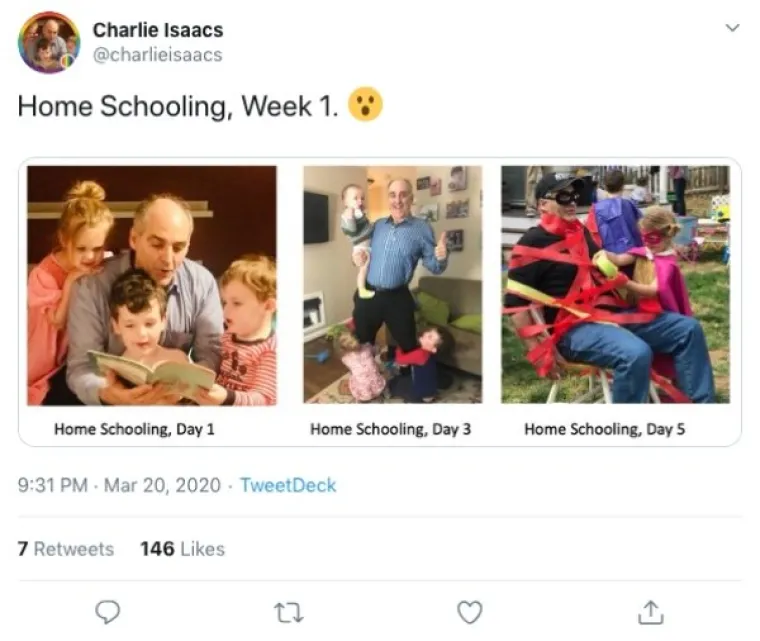Click the reply speech bubble icon
This screenshot has height=641, width=760.
[x=108, y=610]
